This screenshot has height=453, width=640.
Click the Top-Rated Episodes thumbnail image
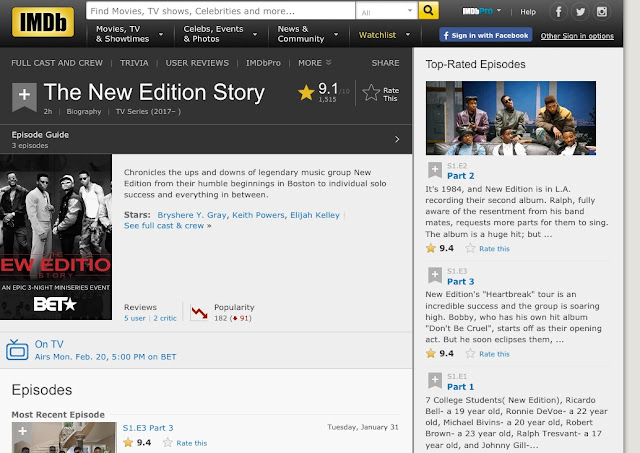tap(510, 118)
